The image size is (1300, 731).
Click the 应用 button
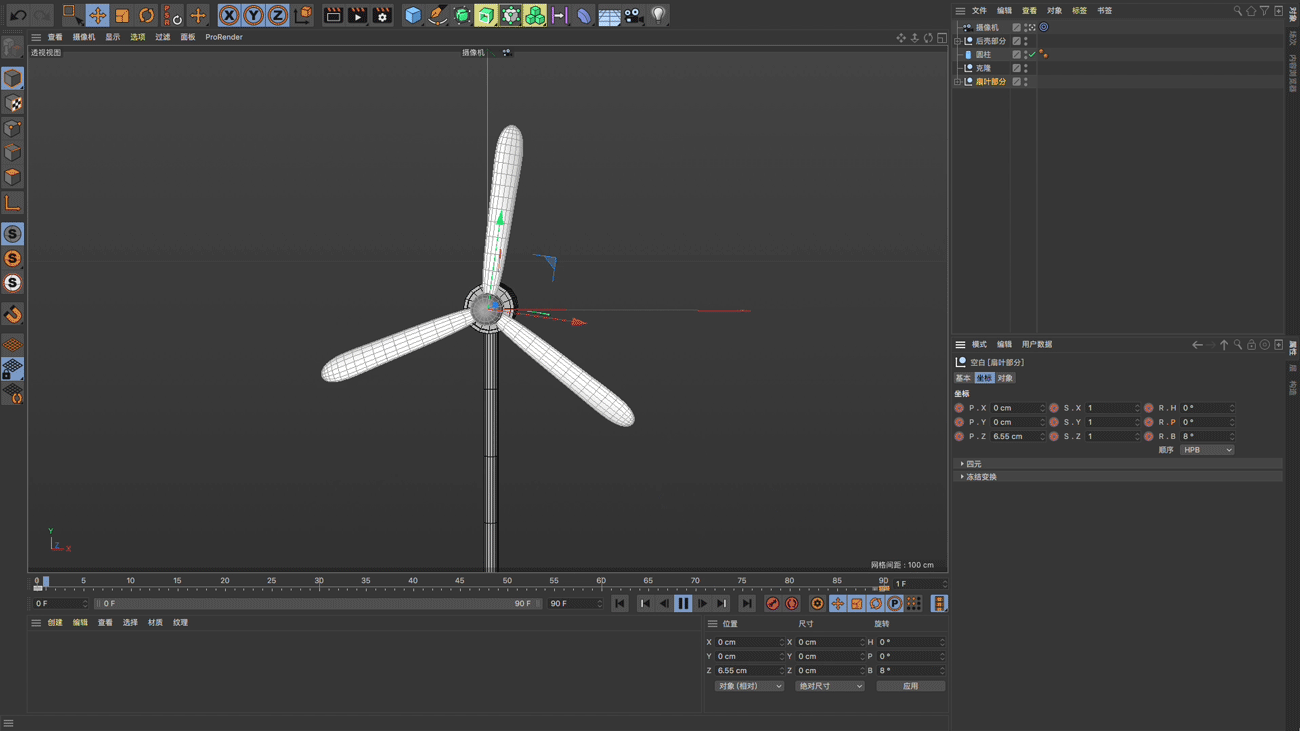click(x=910, y=687)
